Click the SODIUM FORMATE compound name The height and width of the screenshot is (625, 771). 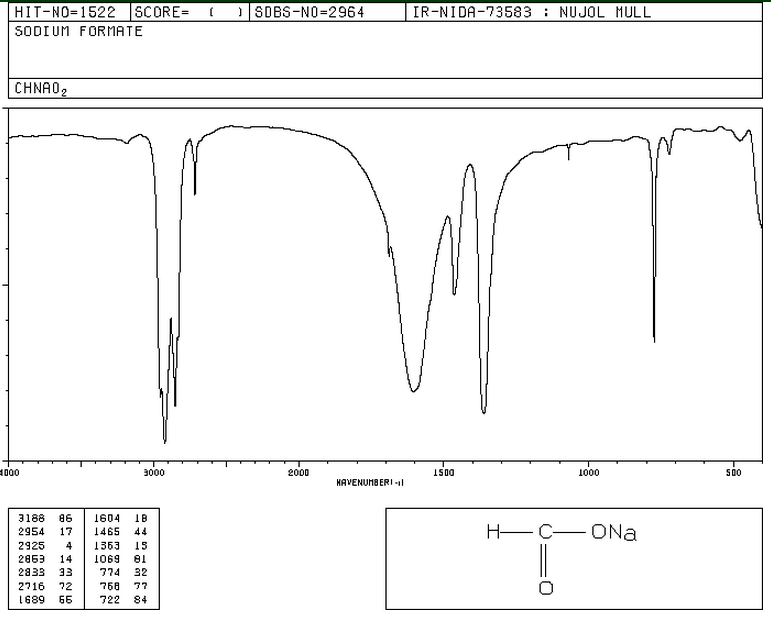(x=79, y=31)
